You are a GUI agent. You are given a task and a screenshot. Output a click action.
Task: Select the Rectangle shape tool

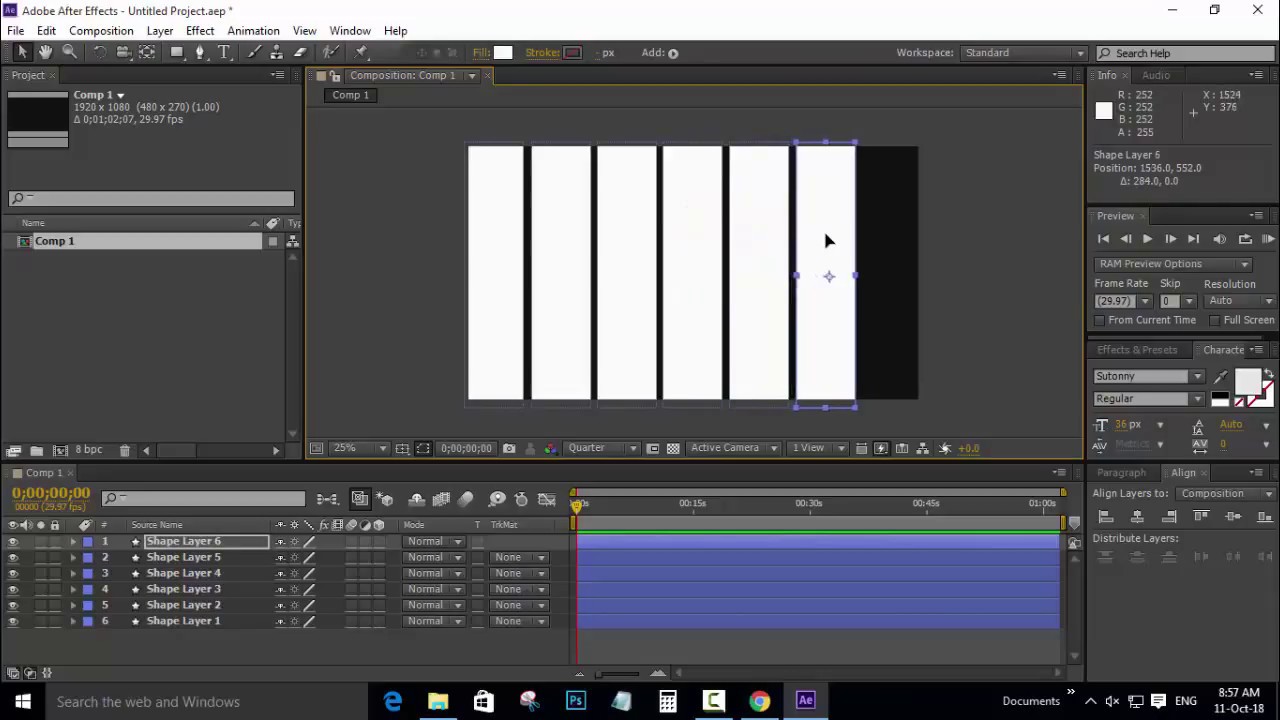coord(177,53)
